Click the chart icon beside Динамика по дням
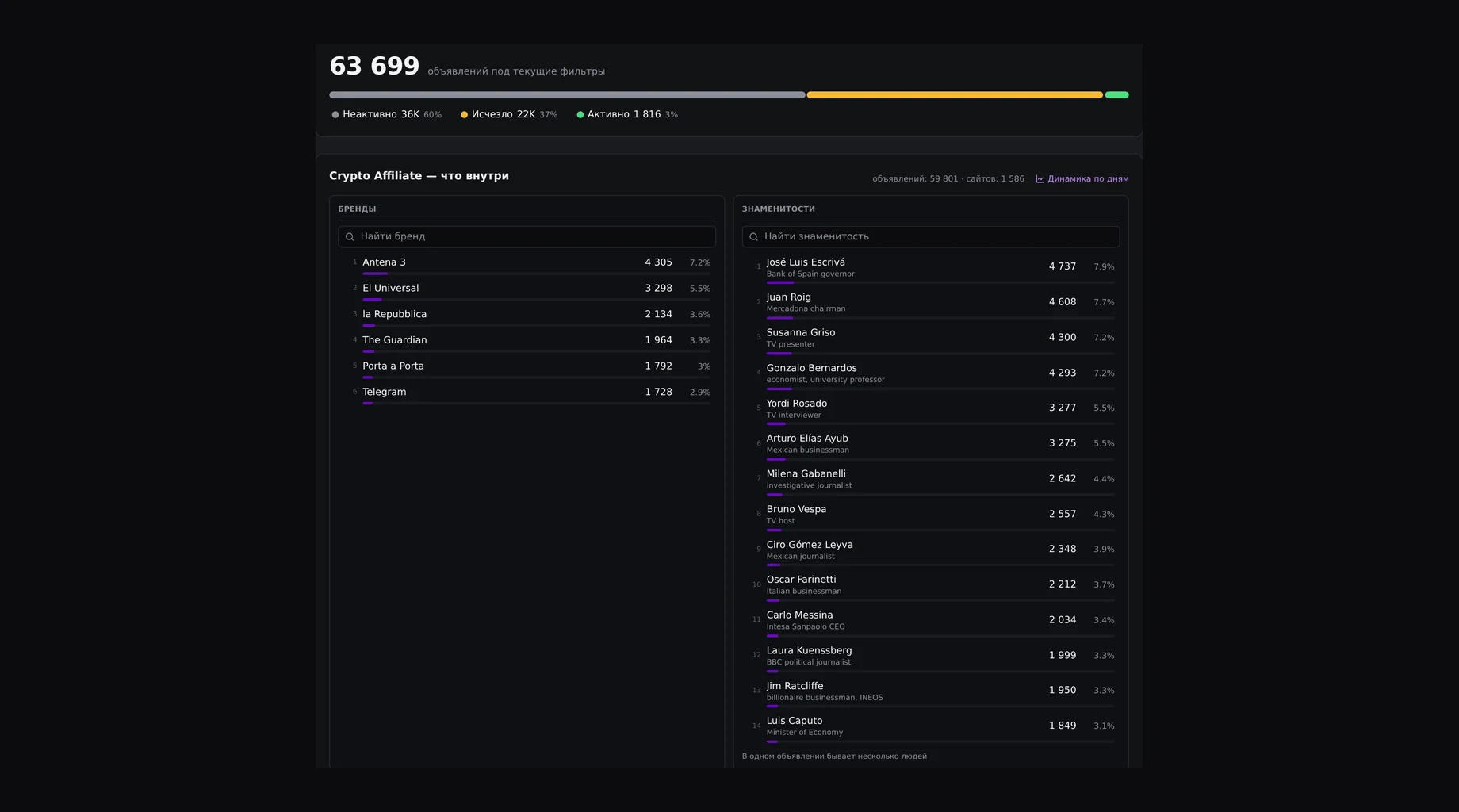 coord(1040,179)
